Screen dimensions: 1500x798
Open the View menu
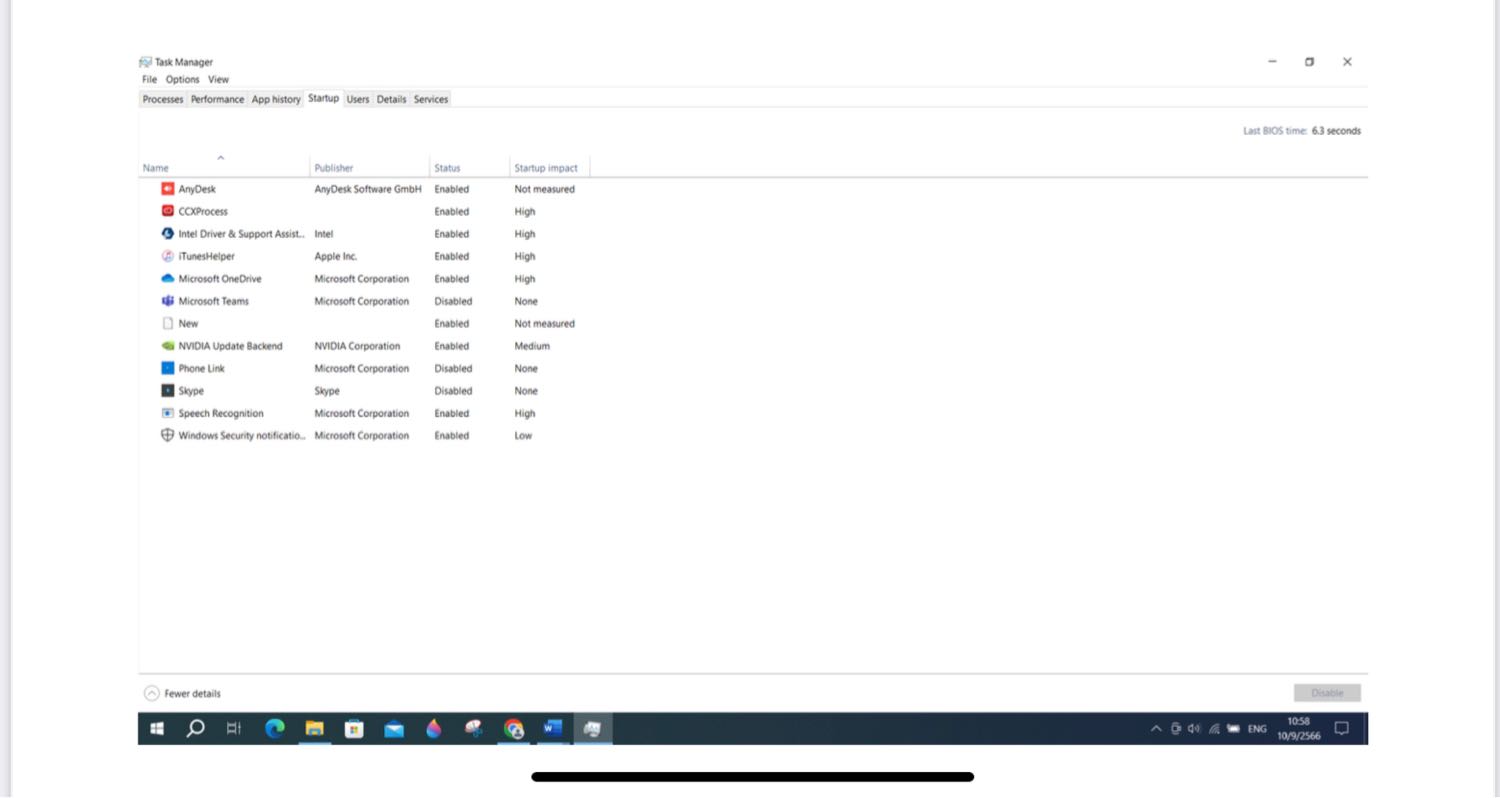pyautogui.click(x=218, y=79)
